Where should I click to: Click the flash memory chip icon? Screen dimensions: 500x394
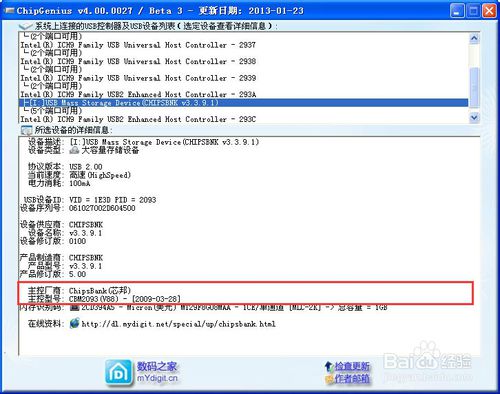(74, 307)
